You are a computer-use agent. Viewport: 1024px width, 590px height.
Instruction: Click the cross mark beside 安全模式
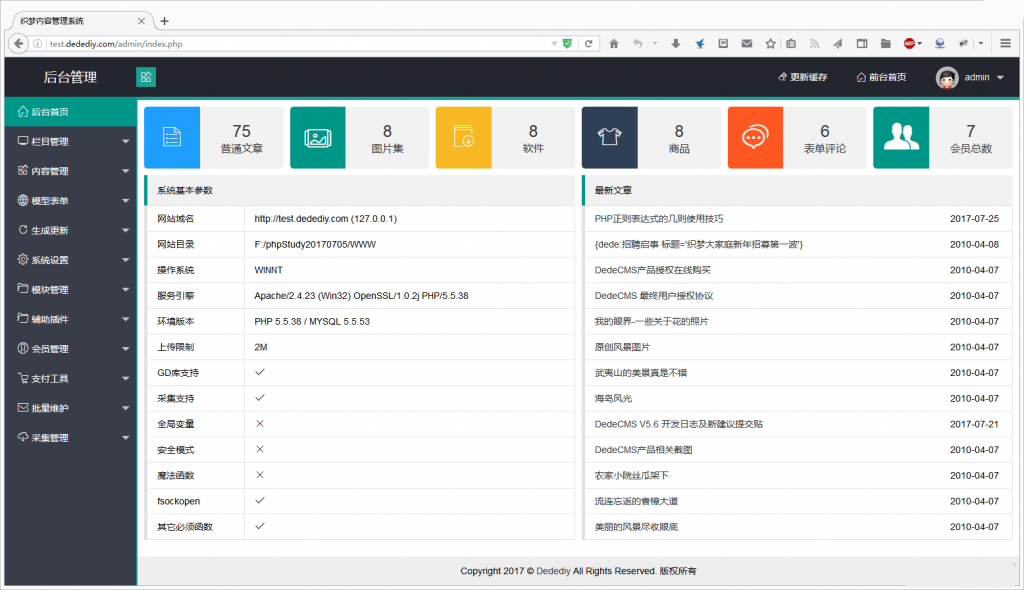click(258, 449)
